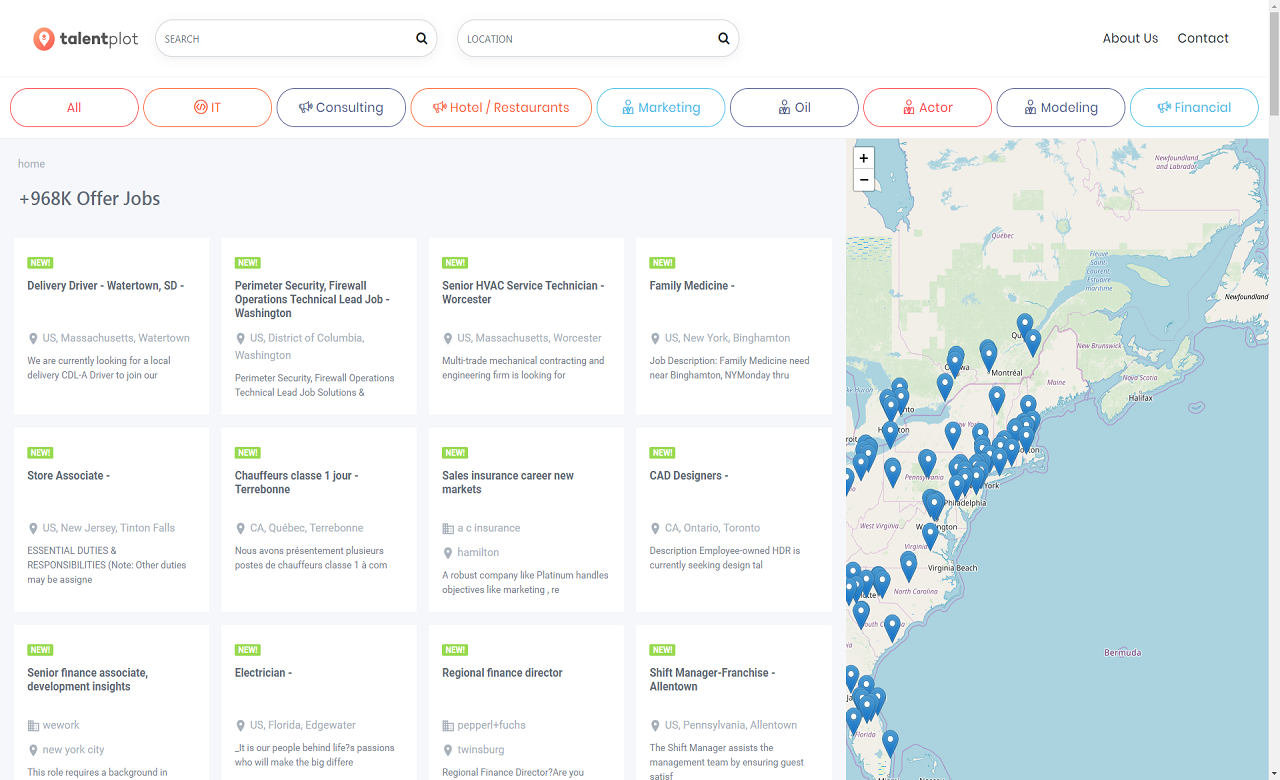This screenshot has width=1280, height=780.
Task: Open Perimeter Security Firewall Operations job
Action: tap(312, 299)
